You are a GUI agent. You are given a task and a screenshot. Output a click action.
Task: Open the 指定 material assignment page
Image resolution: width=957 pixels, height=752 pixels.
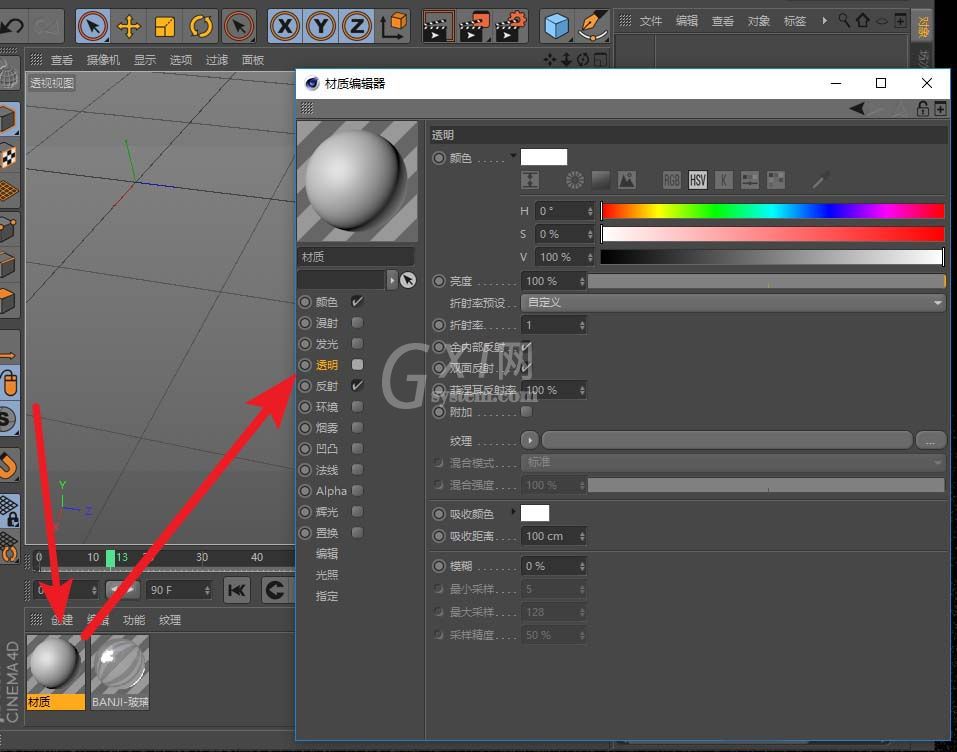point(327,596)
